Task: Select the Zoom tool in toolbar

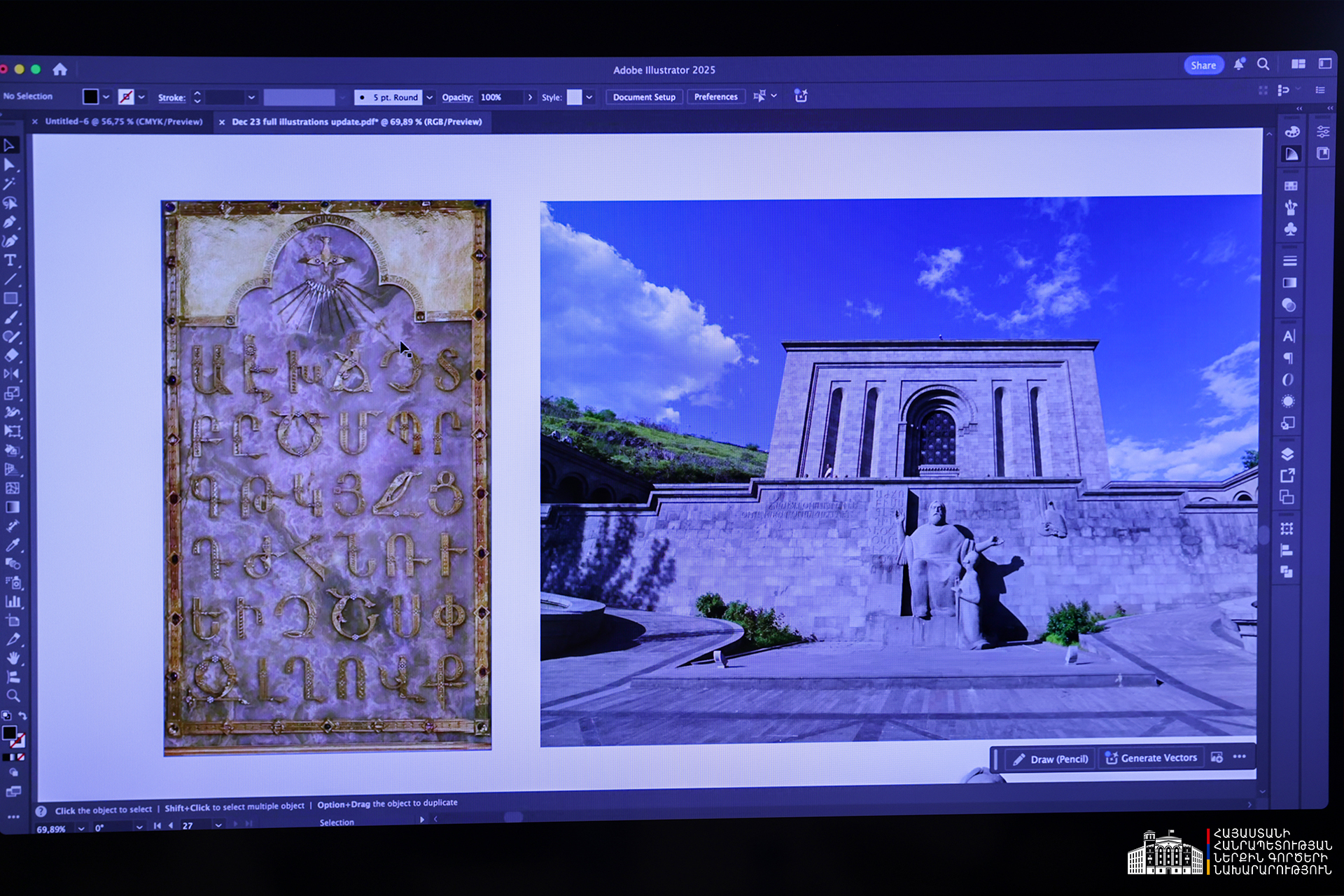Action: pos(13,696)
